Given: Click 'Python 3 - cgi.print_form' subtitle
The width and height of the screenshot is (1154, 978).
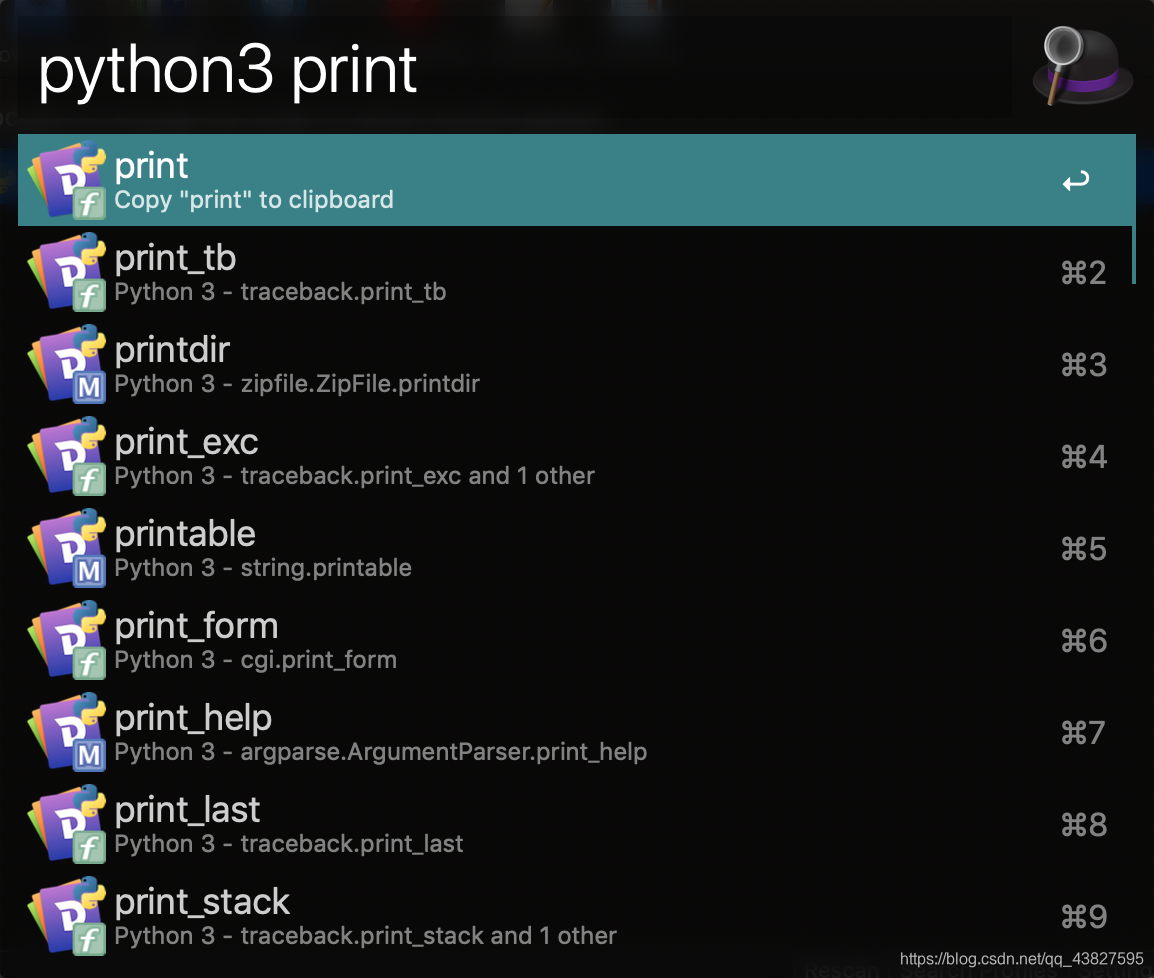Looking at the screenshot, I should click(256, 660).
